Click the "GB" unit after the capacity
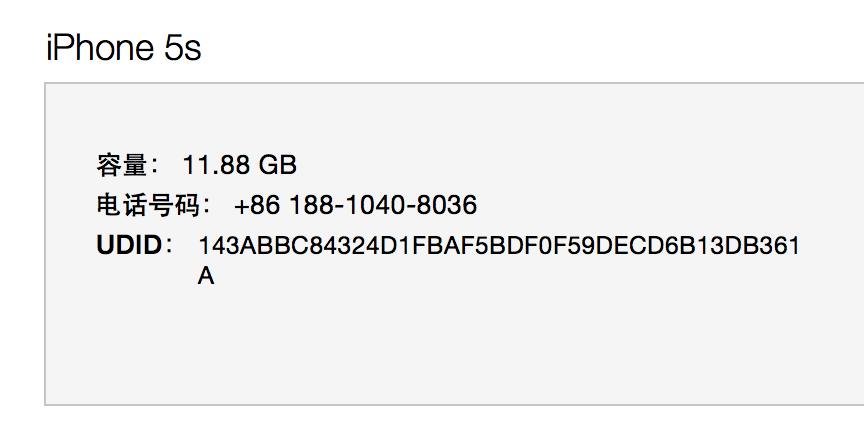This screenshot has width=864, height=440. pyautogui.click(x=277, y=165)
